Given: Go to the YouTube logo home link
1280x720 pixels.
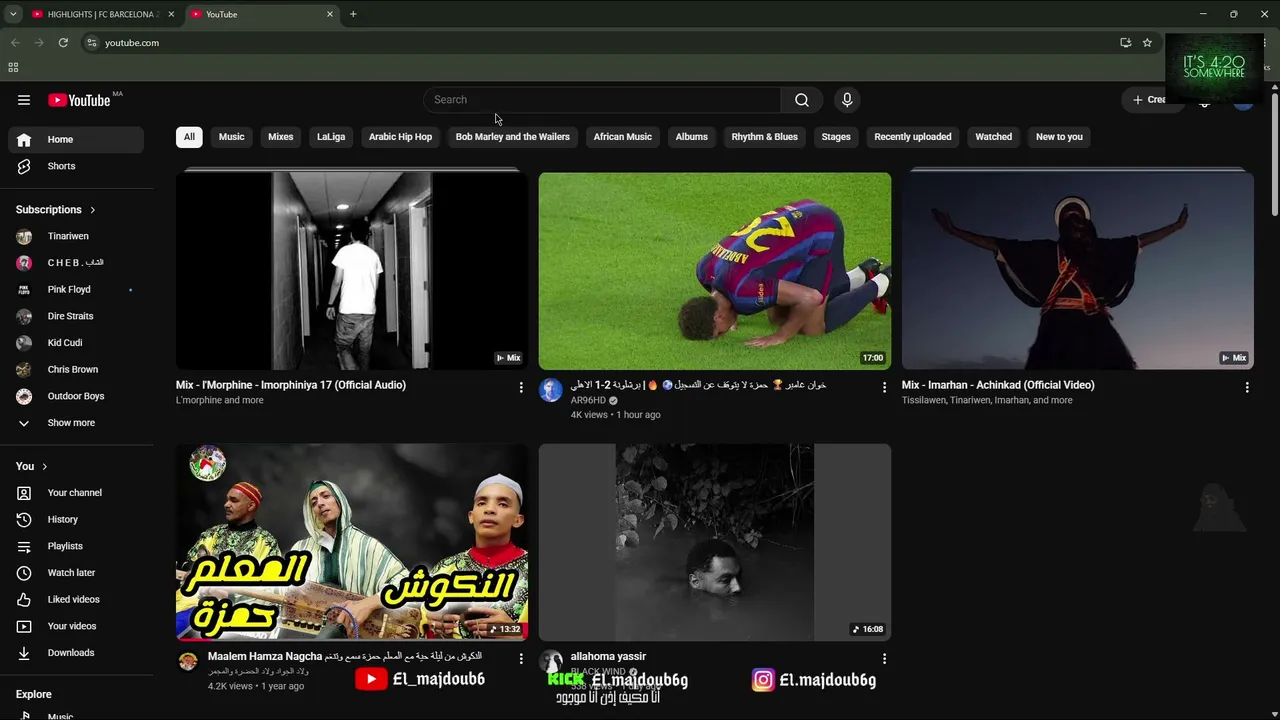Looking at the screenshot, I should (x=79, y=100).
